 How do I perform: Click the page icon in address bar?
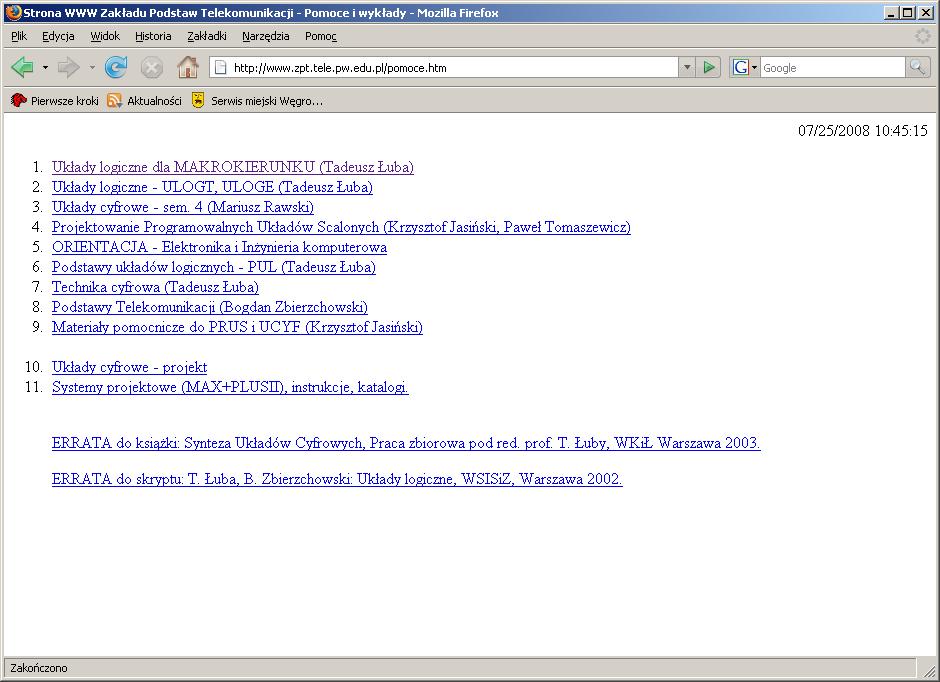pos(221,68)
